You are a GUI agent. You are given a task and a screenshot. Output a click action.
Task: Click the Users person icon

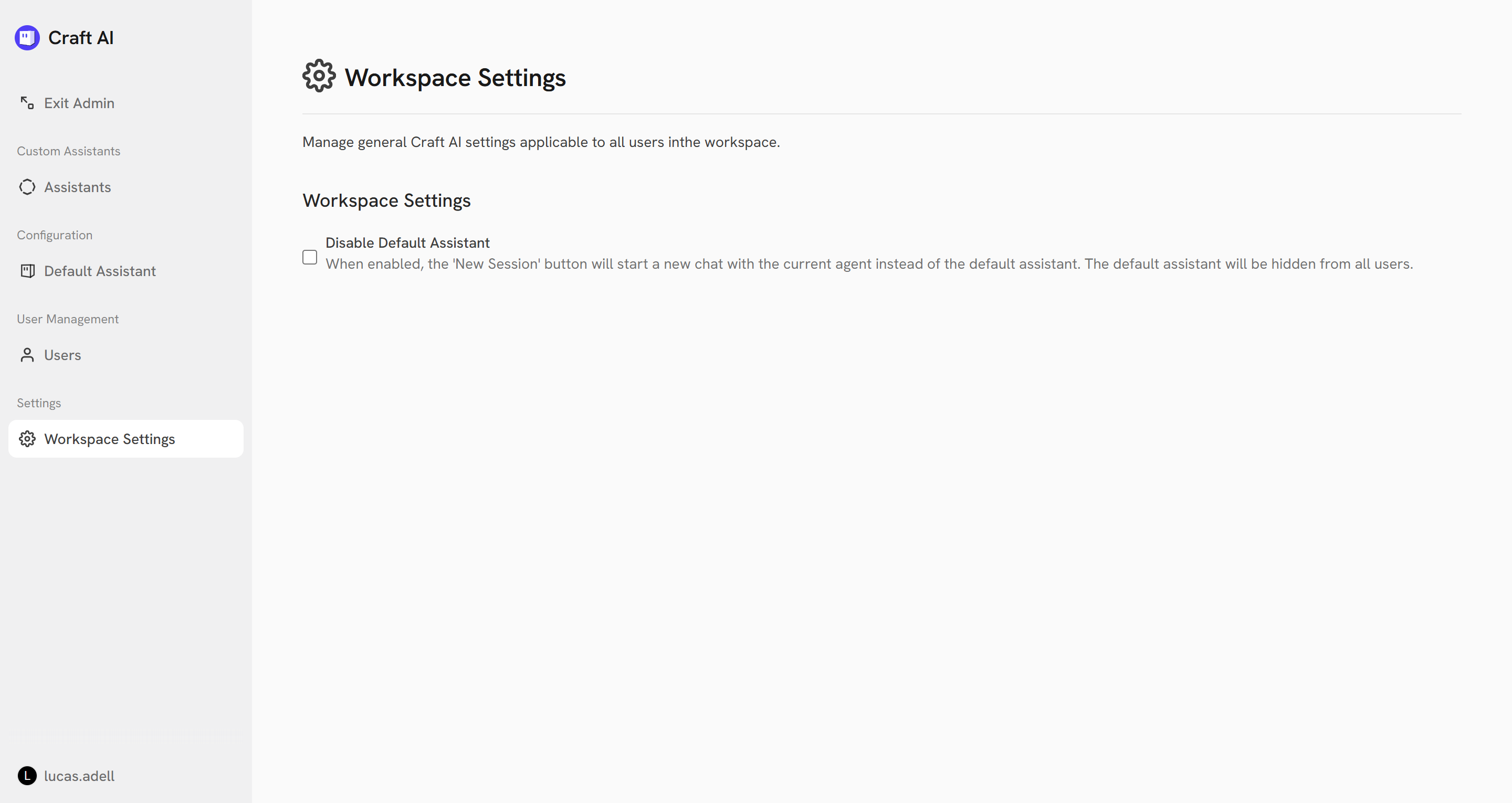click(x=27, y=355)
